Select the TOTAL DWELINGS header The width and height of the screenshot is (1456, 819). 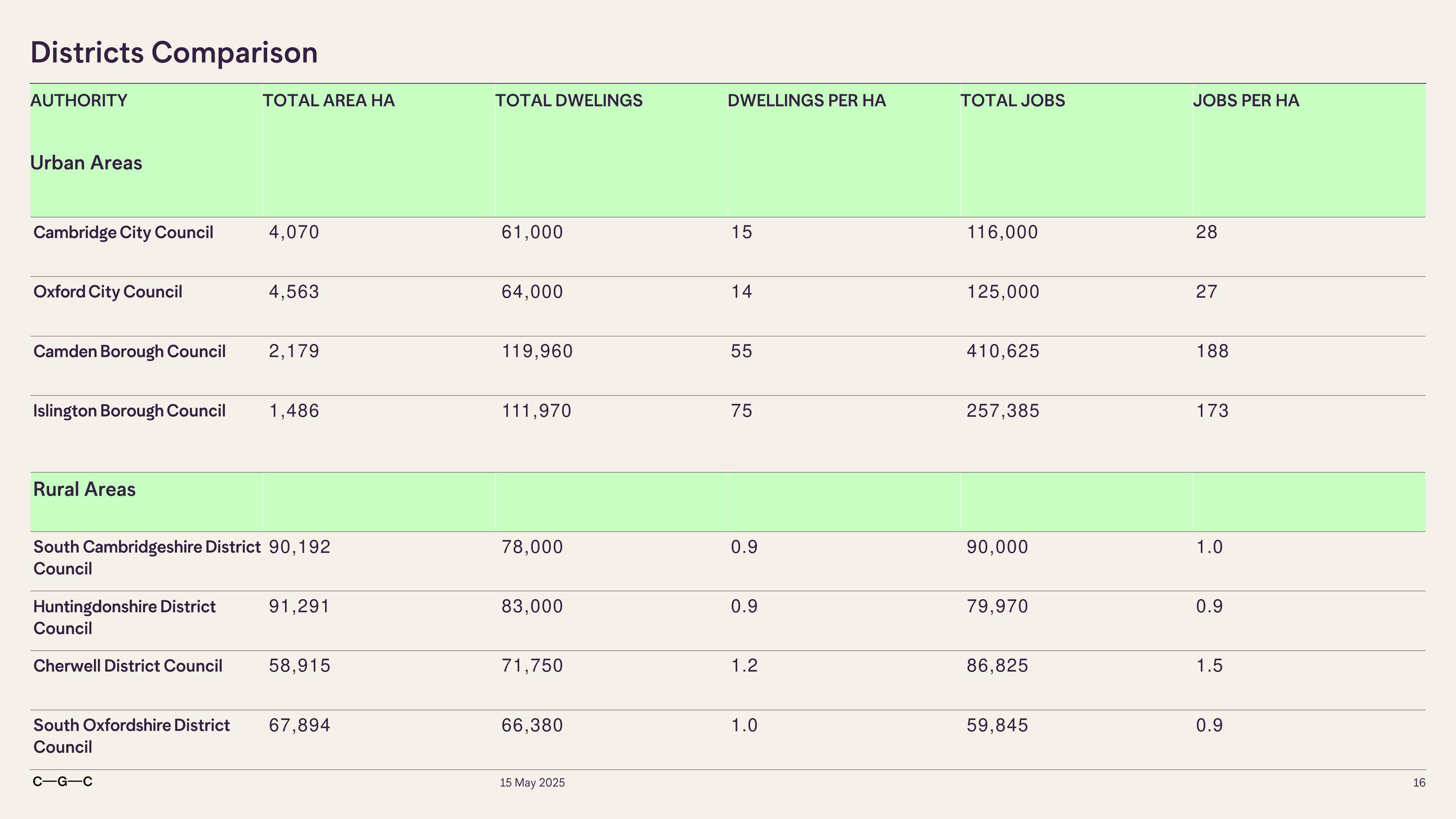(569, 100)
